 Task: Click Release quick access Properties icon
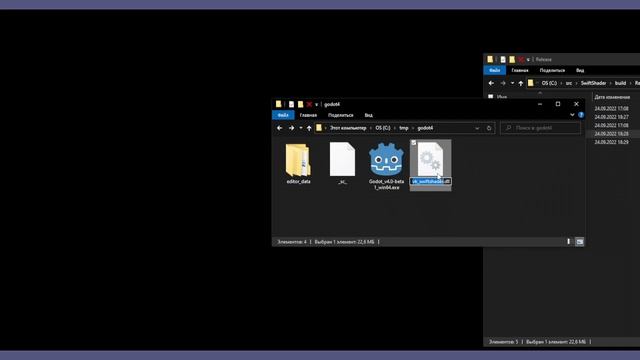(x=502, y=60)
